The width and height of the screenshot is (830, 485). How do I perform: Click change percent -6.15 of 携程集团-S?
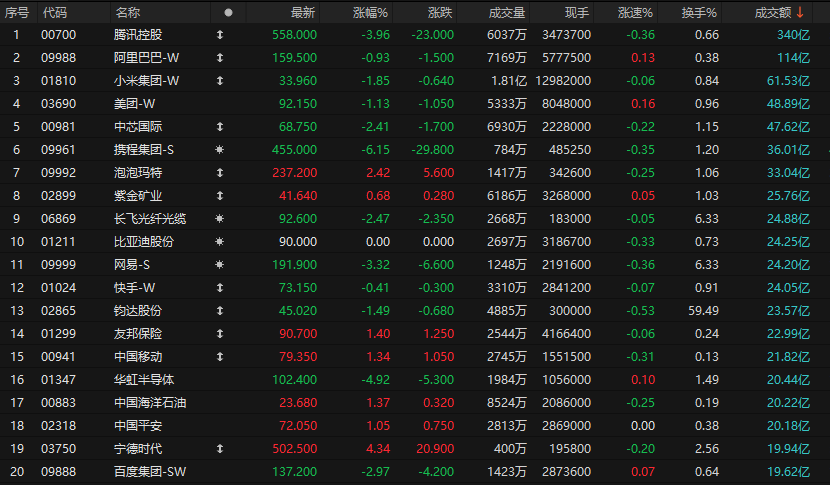tap(376, 150)
